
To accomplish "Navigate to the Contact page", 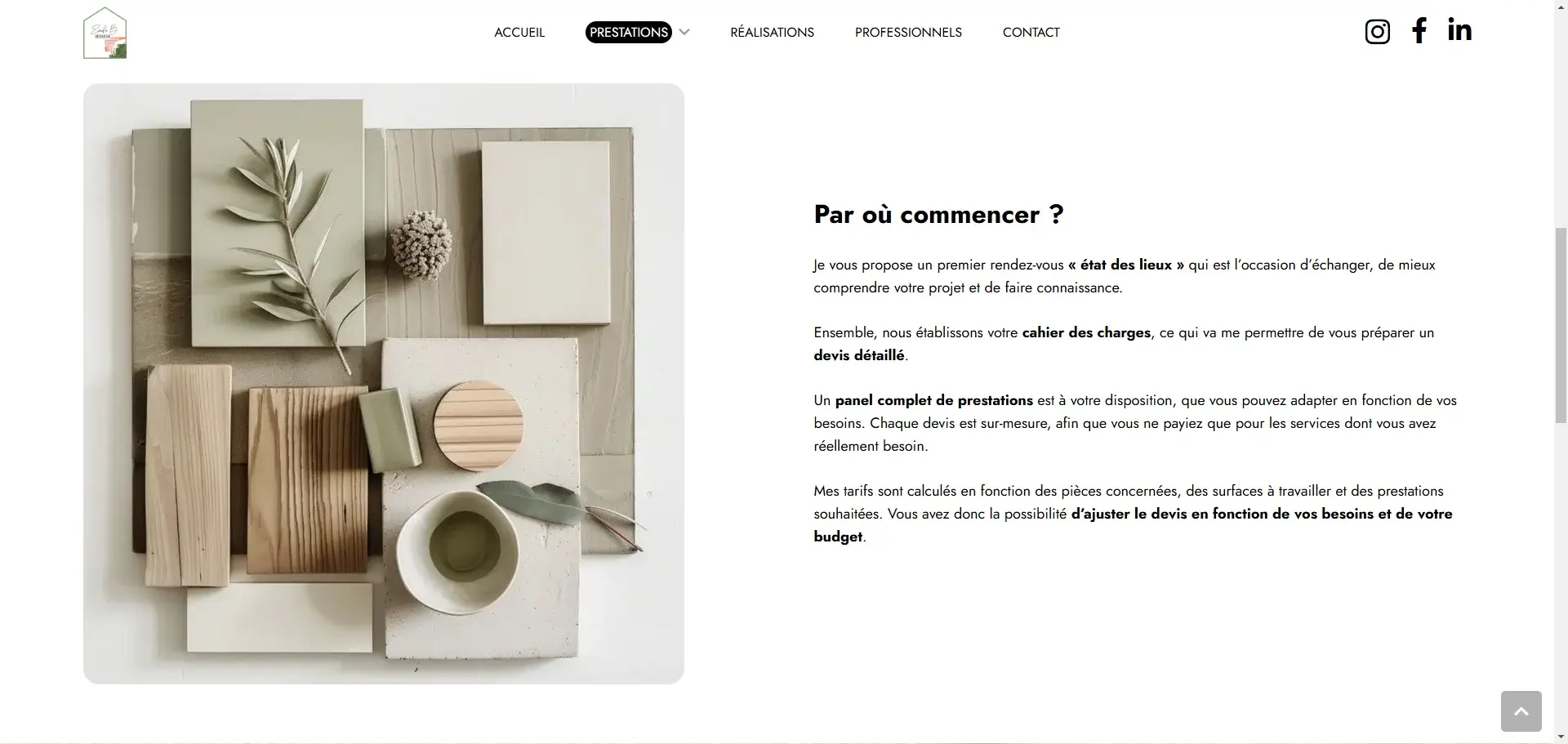I will (x=1031, y=33).
